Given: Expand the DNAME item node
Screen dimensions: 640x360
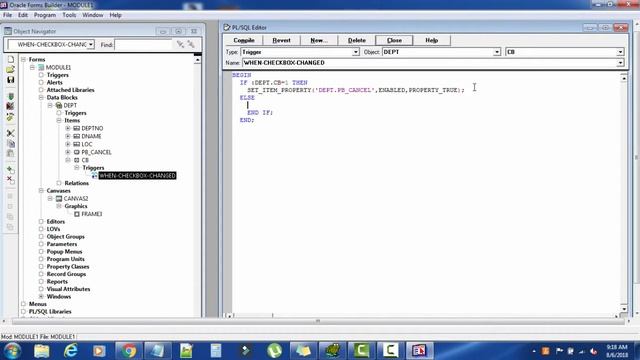Looking at the screenshot, I should point(68,136).
